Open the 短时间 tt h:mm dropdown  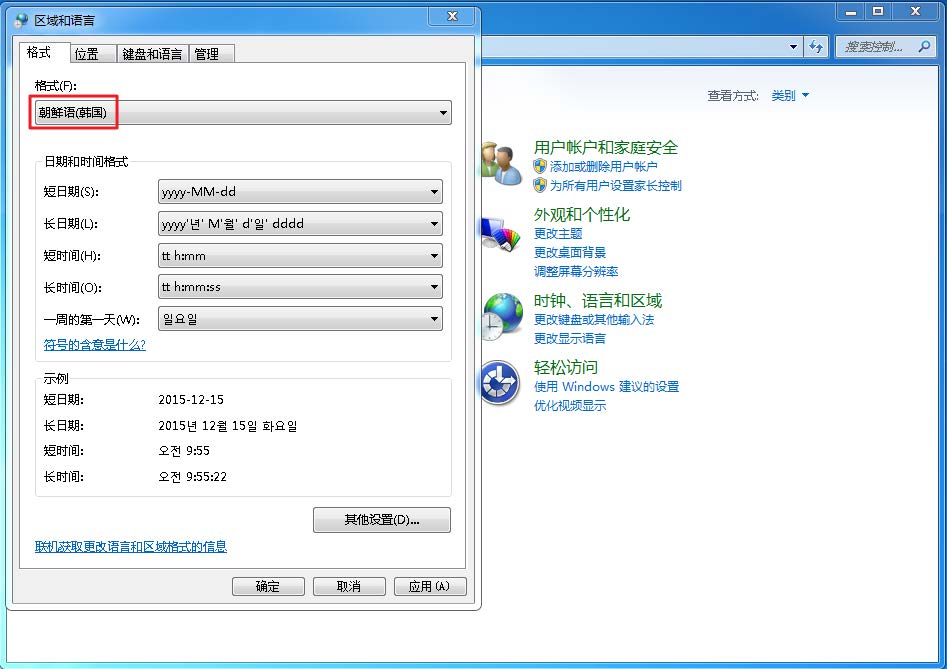click(x=300, y=256)
